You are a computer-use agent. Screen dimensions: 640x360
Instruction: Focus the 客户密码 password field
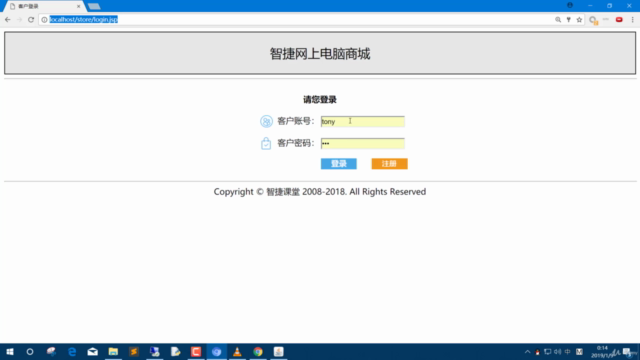[x=362, y=143]
